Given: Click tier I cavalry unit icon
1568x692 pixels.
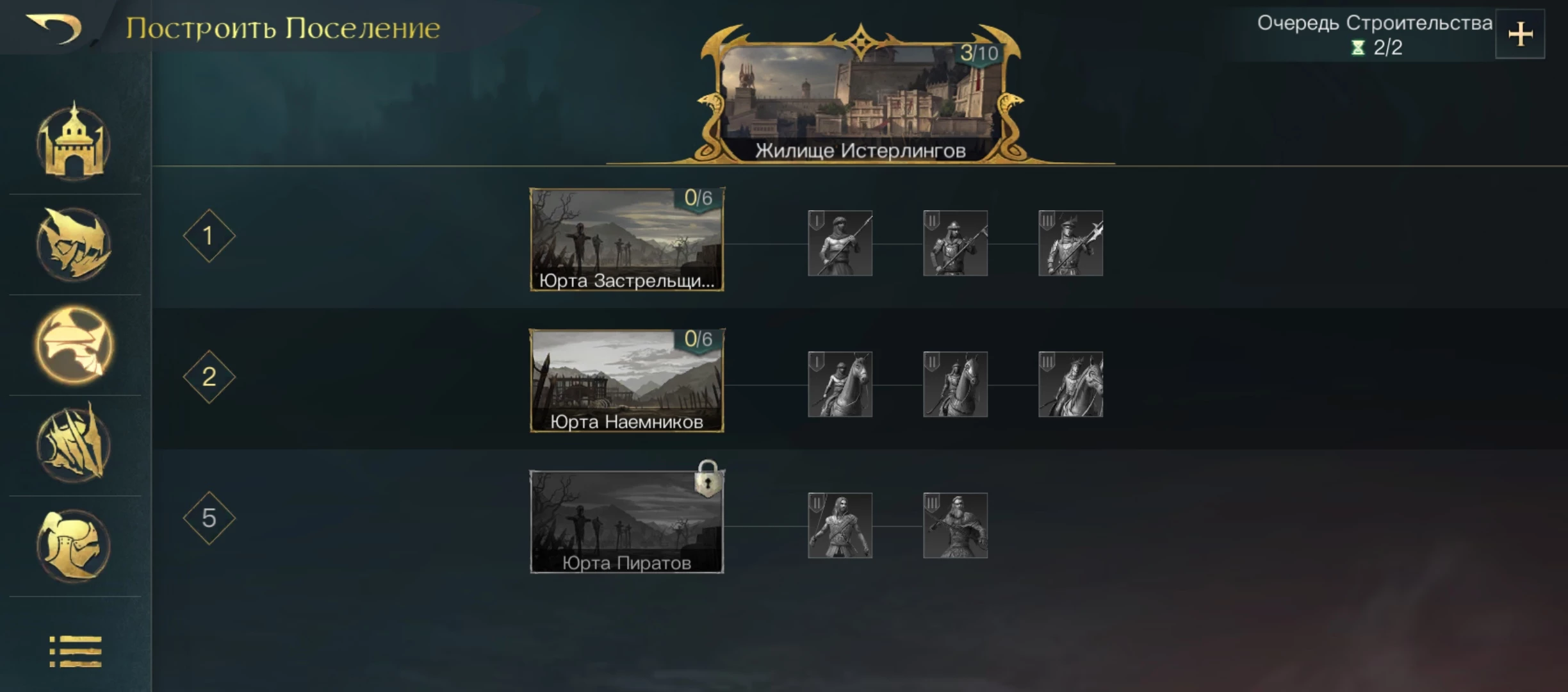Looking at the screenshot, I should coord(840,384).
